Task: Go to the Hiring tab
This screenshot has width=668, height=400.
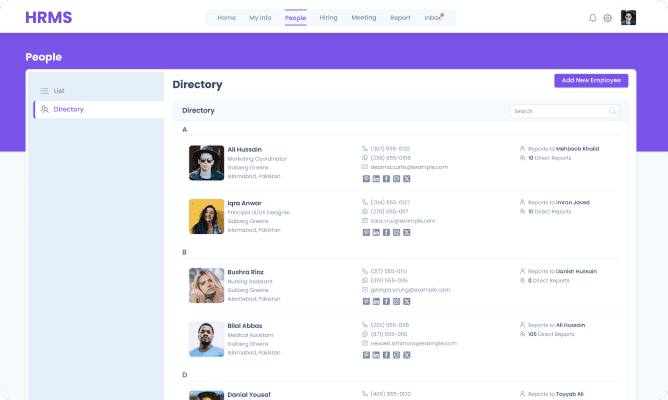Action: 328,18
